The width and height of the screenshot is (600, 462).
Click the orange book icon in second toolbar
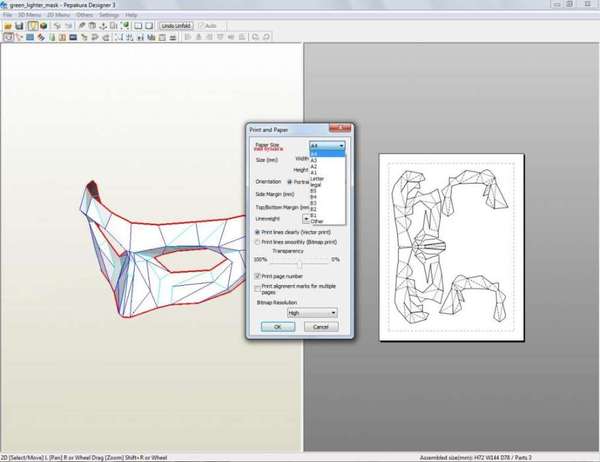coord(62,37)
